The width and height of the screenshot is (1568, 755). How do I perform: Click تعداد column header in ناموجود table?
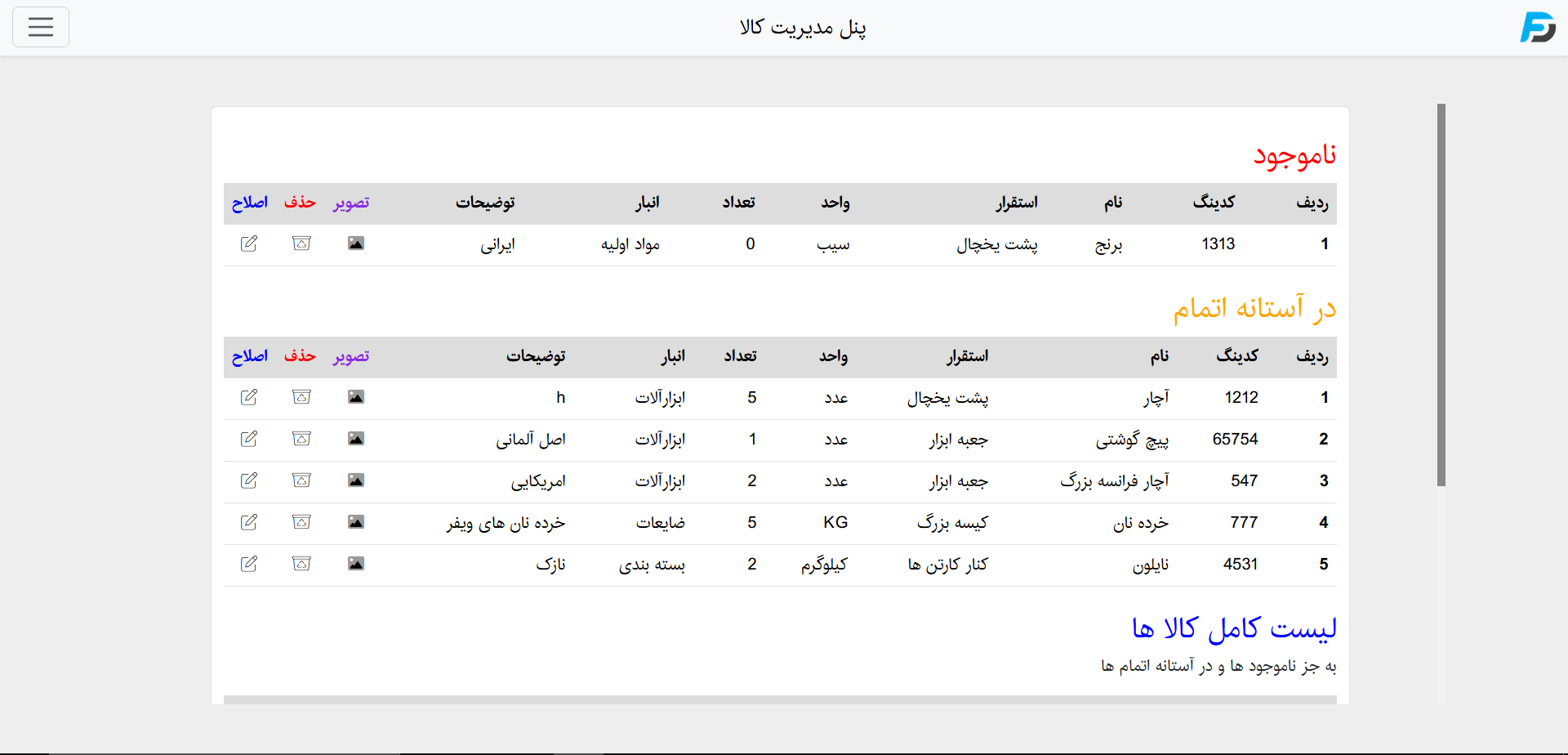point(738,203)
